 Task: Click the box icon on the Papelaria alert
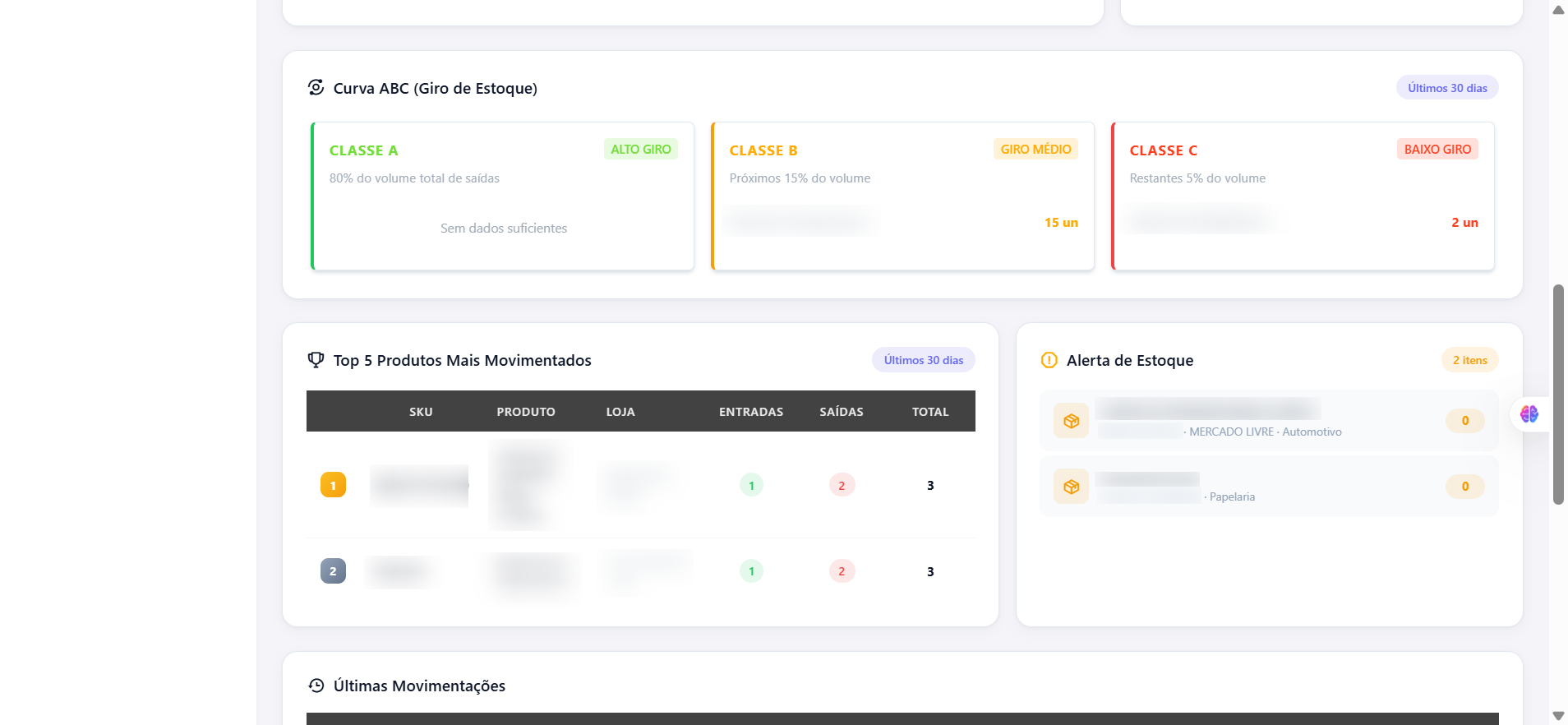tap(1072, 487)
